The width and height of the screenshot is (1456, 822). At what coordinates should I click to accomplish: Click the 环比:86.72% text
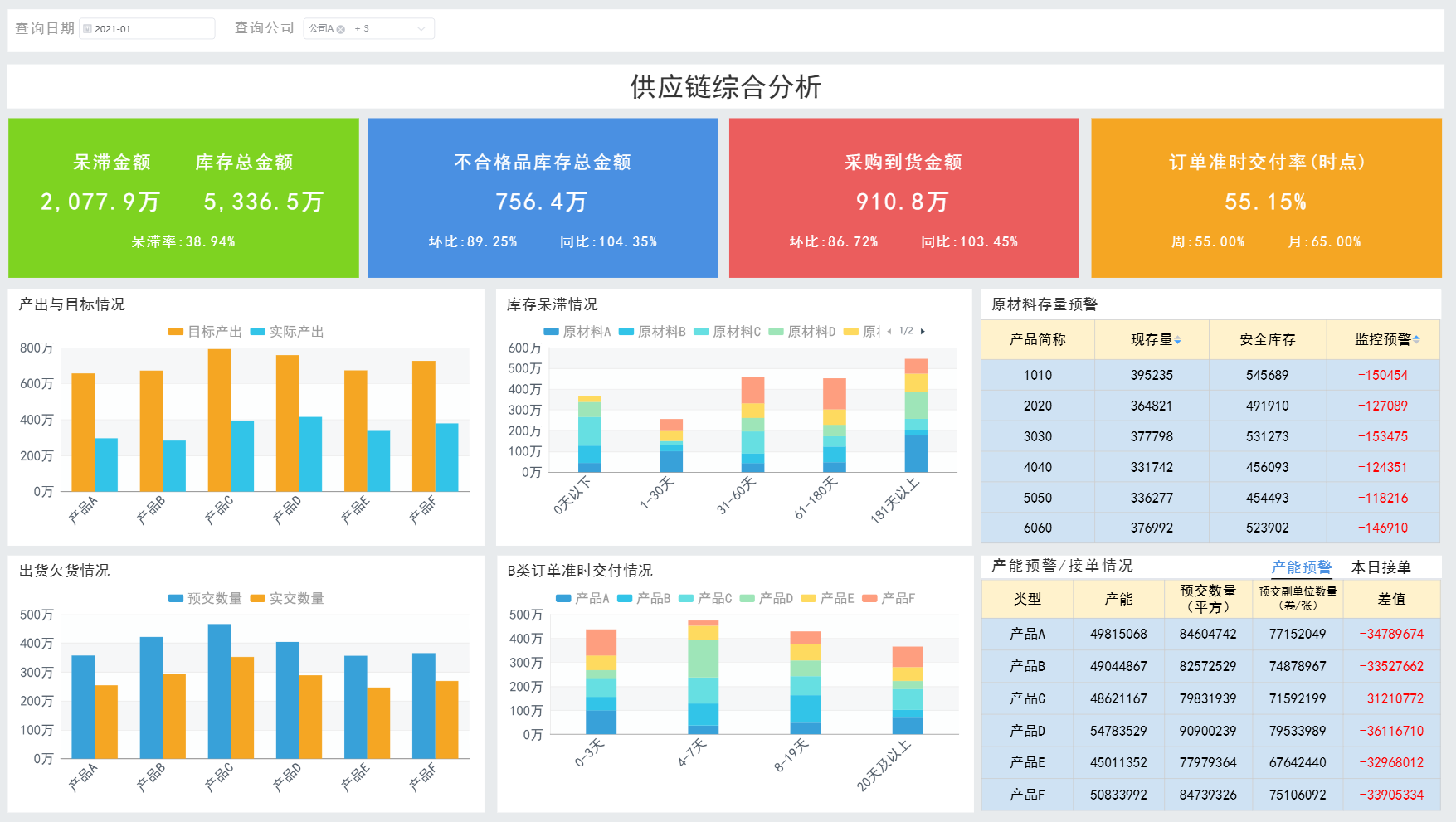(x=834, y=242)
